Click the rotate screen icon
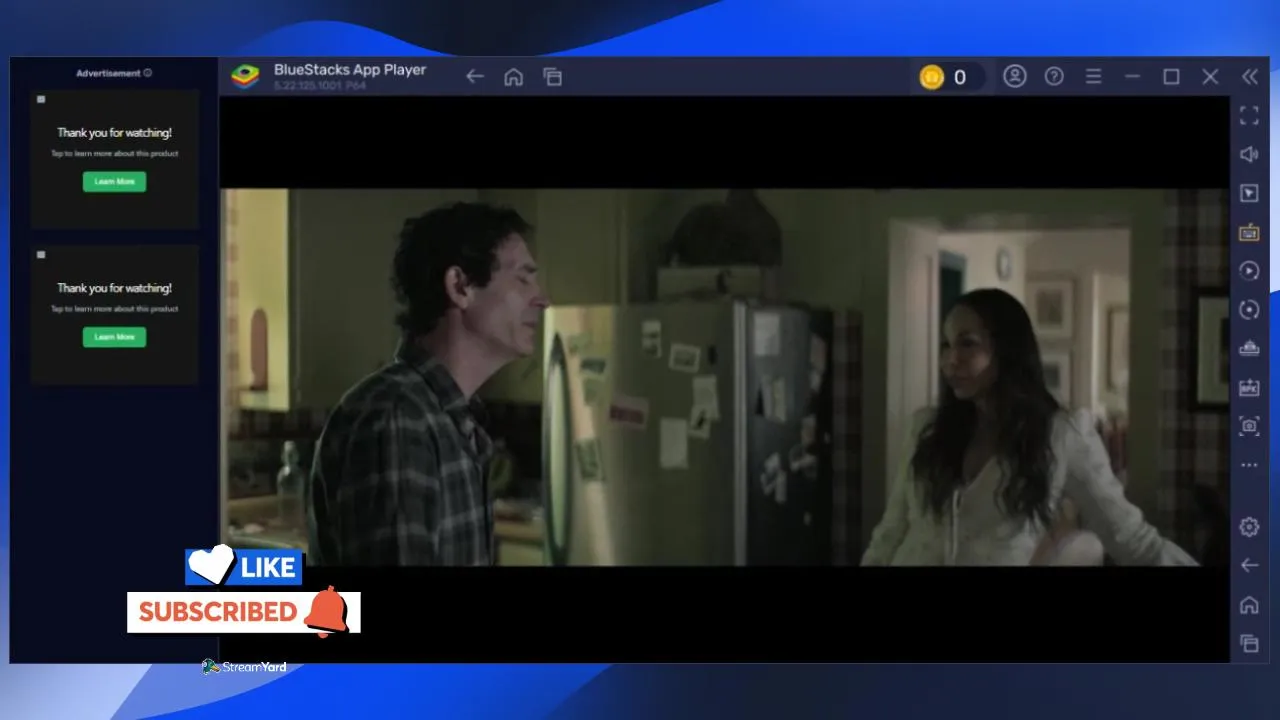Viewport: 1280px width, 720px height. pos(1249,310)
